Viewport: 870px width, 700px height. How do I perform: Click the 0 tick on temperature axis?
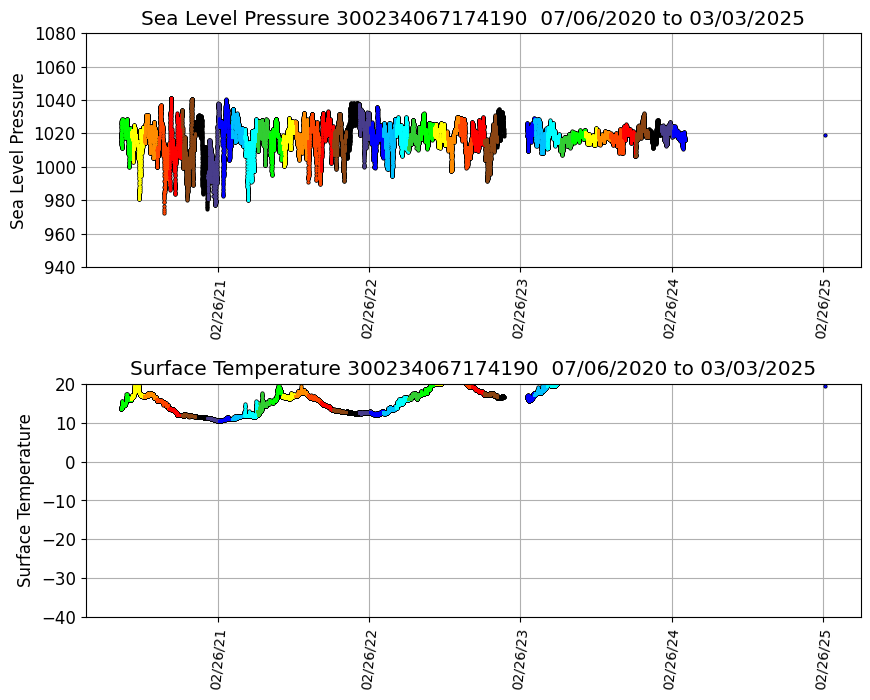(x=71, y=462)
